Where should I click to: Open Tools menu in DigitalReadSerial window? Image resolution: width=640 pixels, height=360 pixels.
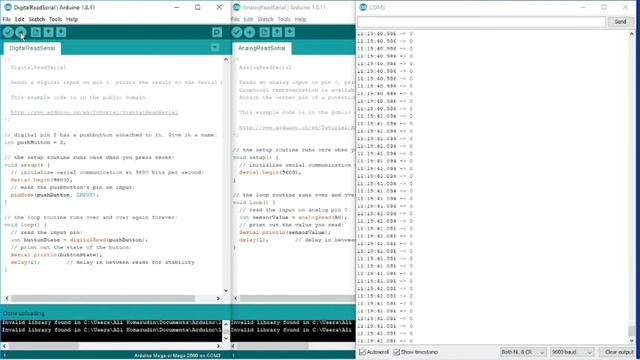(x=55, y=19)
